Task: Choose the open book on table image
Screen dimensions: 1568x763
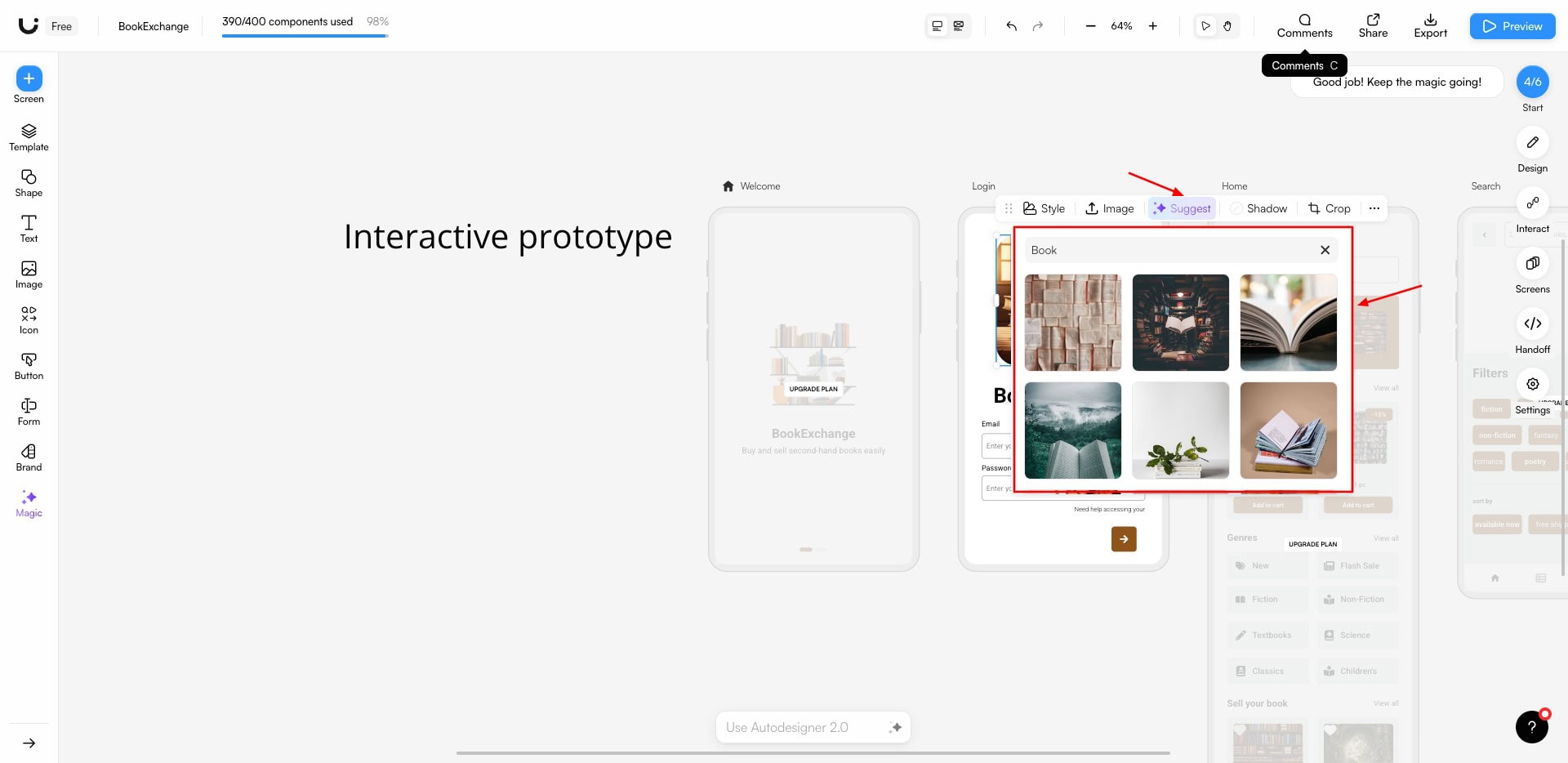Action: pos(1288,323)
